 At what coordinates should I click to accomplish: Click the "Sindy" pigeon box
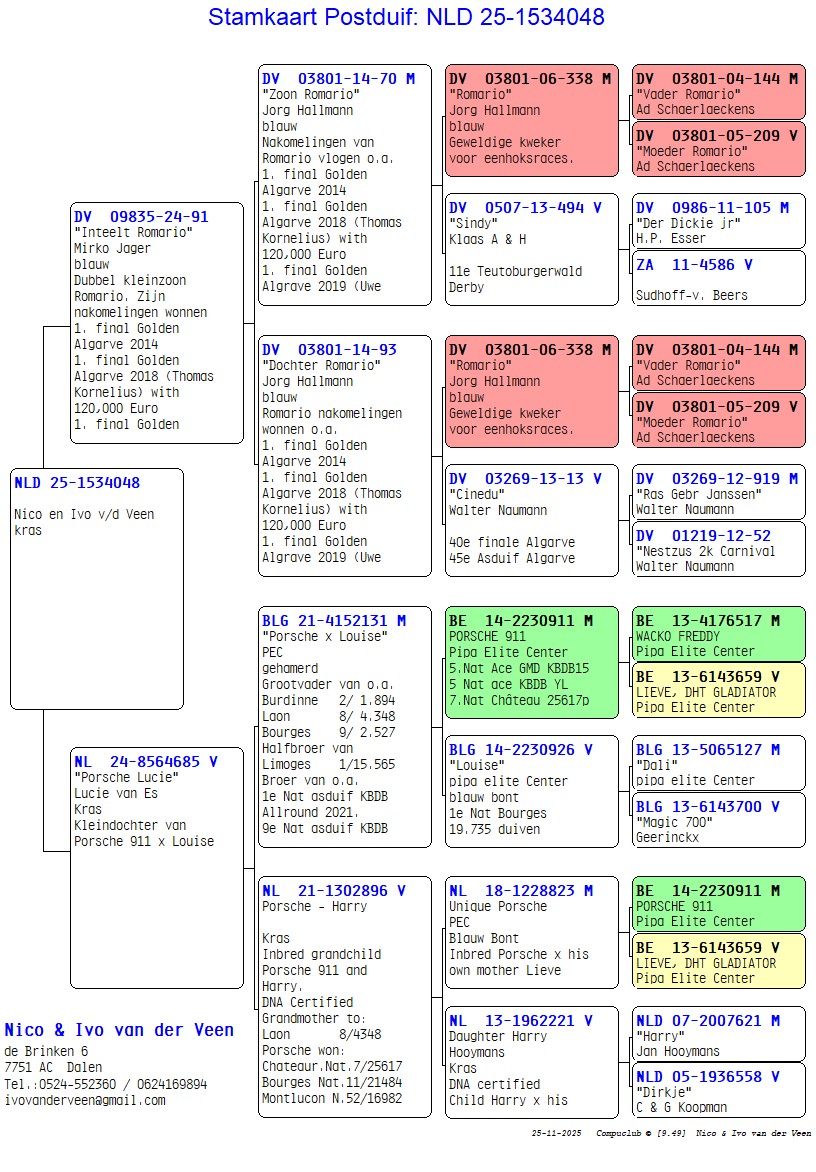tap(531, 249)
